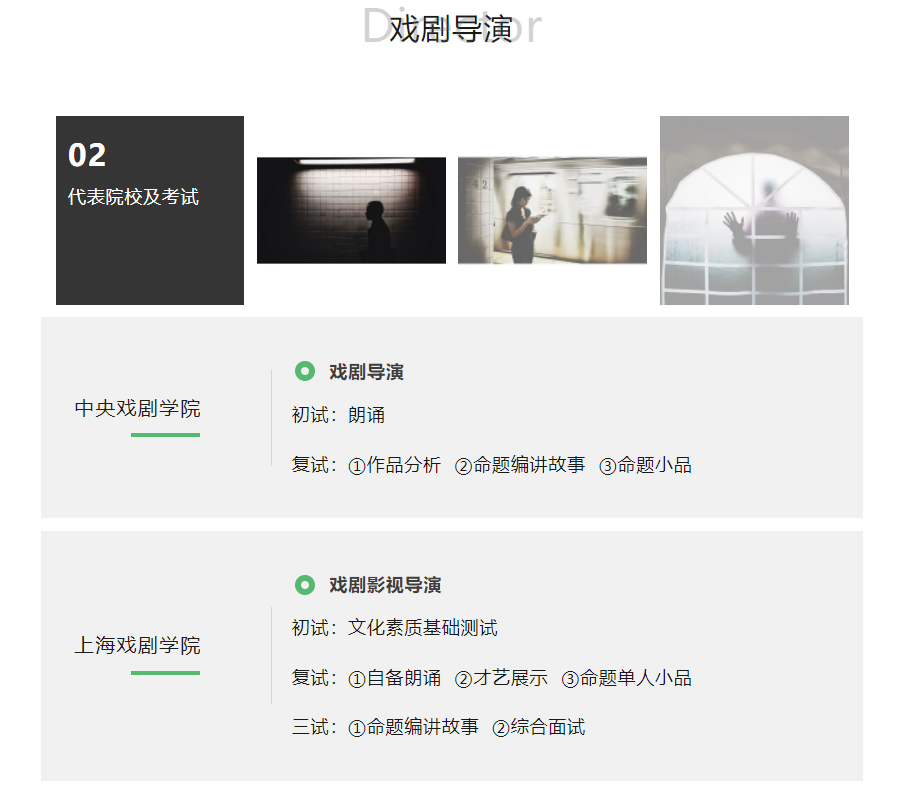The image size is (899, 789).
Task: Click ③命题单人小品 exam item
Action: pos(627,678)
